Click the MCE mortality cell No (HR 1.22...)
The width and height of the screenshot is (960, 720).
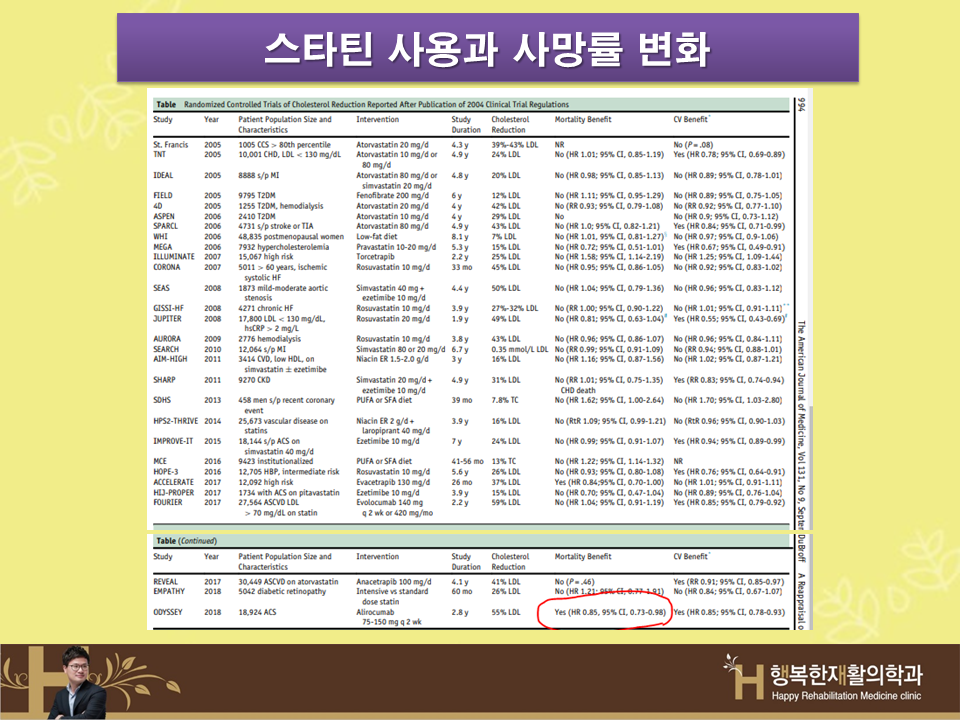pyautogui.click(x=609, y=462)
